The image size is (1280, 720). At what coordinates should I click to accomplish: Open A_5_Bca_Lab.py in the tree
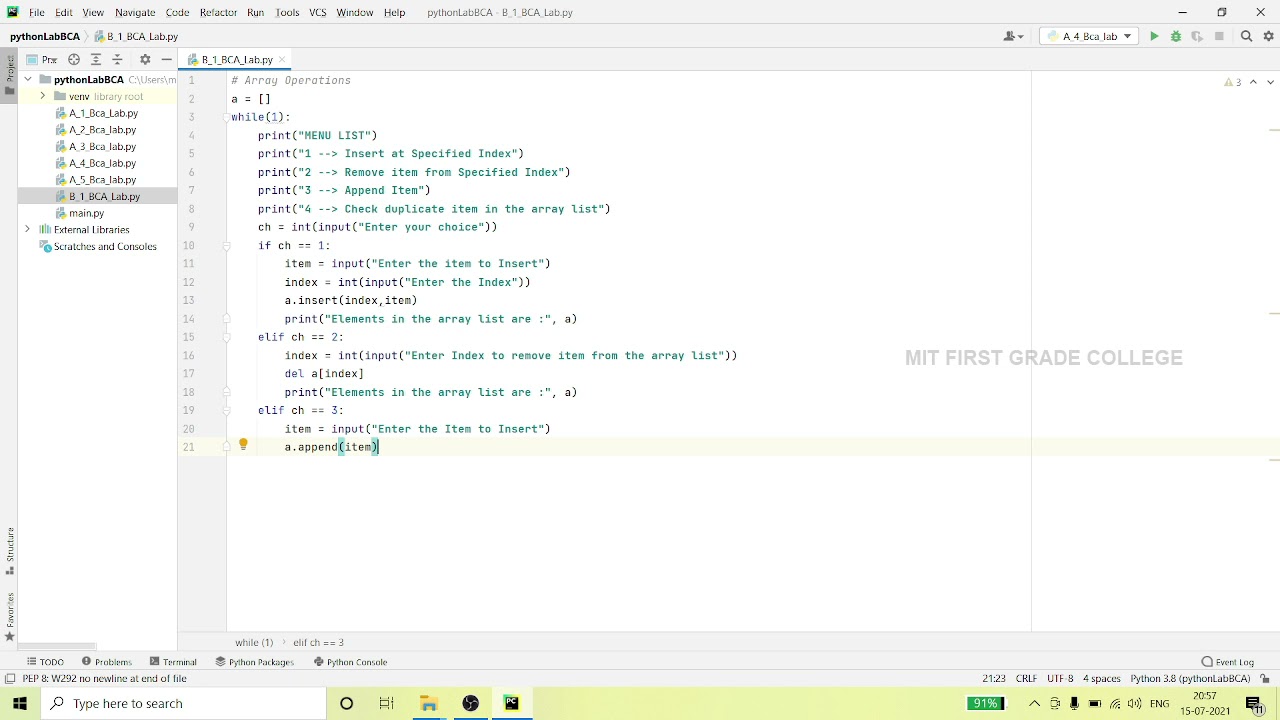(x=95, y=180)
